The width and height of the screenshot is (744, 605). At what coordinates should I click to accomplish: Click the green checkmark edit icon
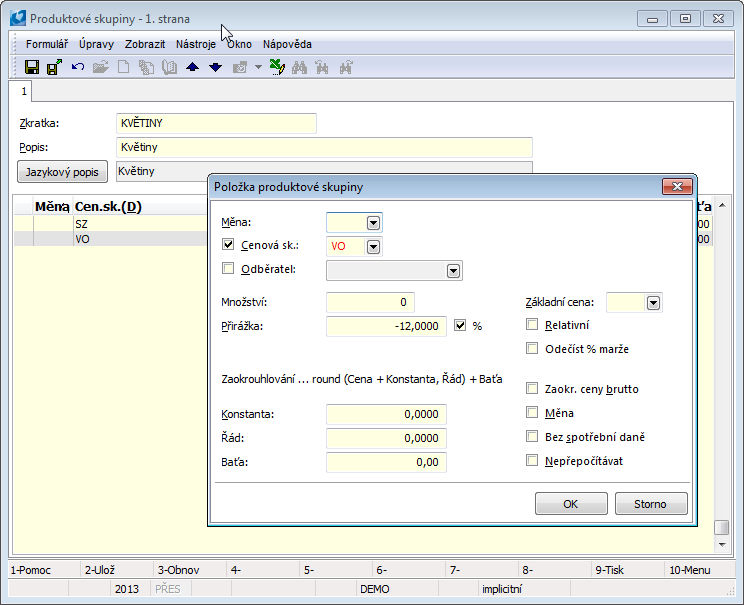pos(277,67)
